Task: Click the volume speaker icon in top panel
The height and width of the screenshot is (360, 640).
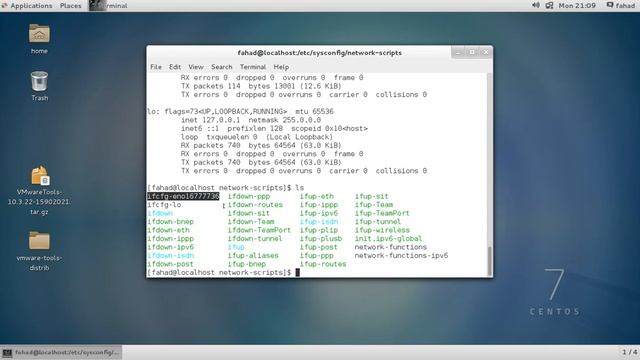Action: tap(536, 5)
